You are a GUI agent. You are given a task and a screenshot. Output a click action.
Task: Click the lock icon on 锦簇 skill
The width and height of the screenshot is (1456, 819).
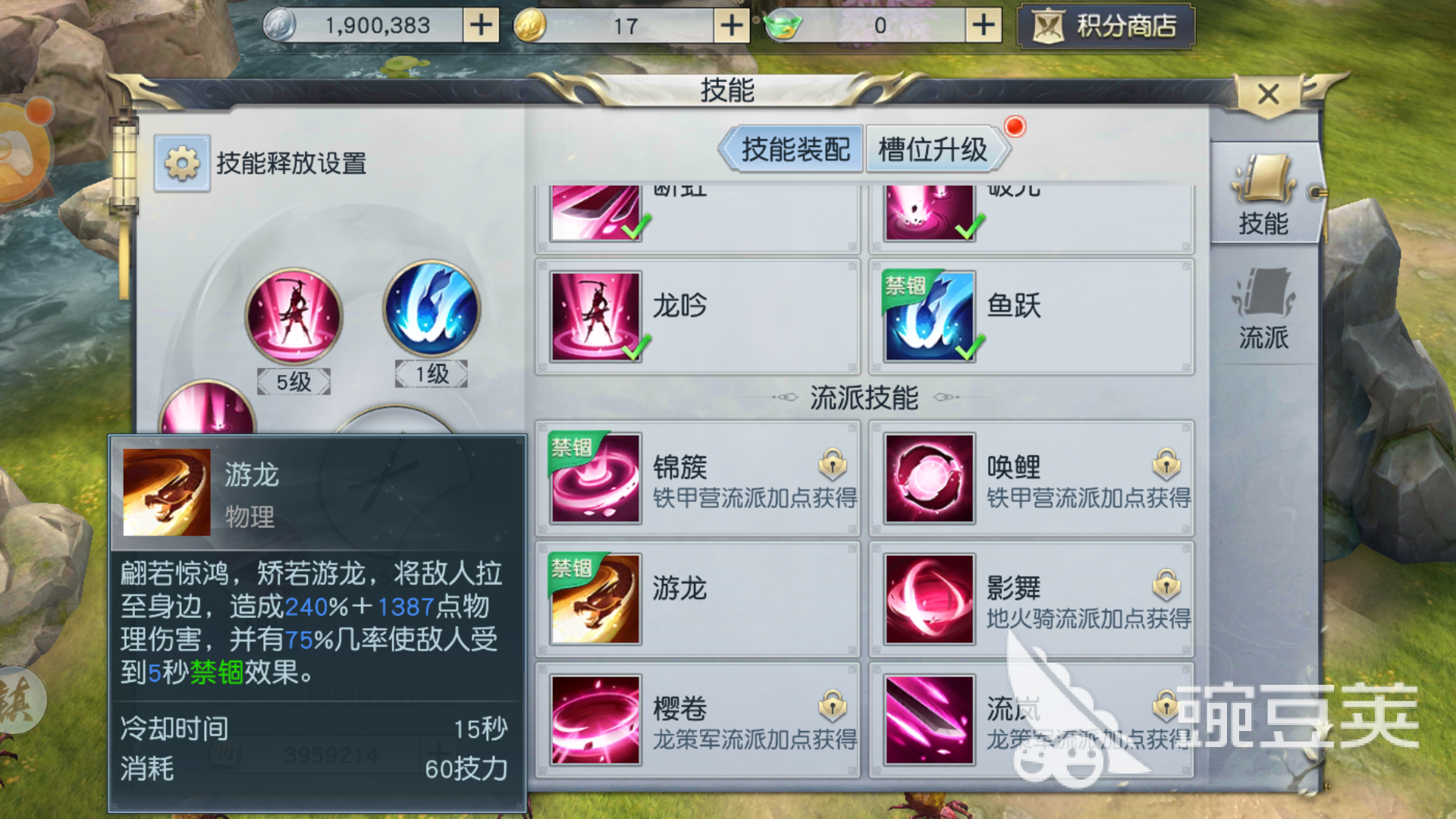(833, 463)
